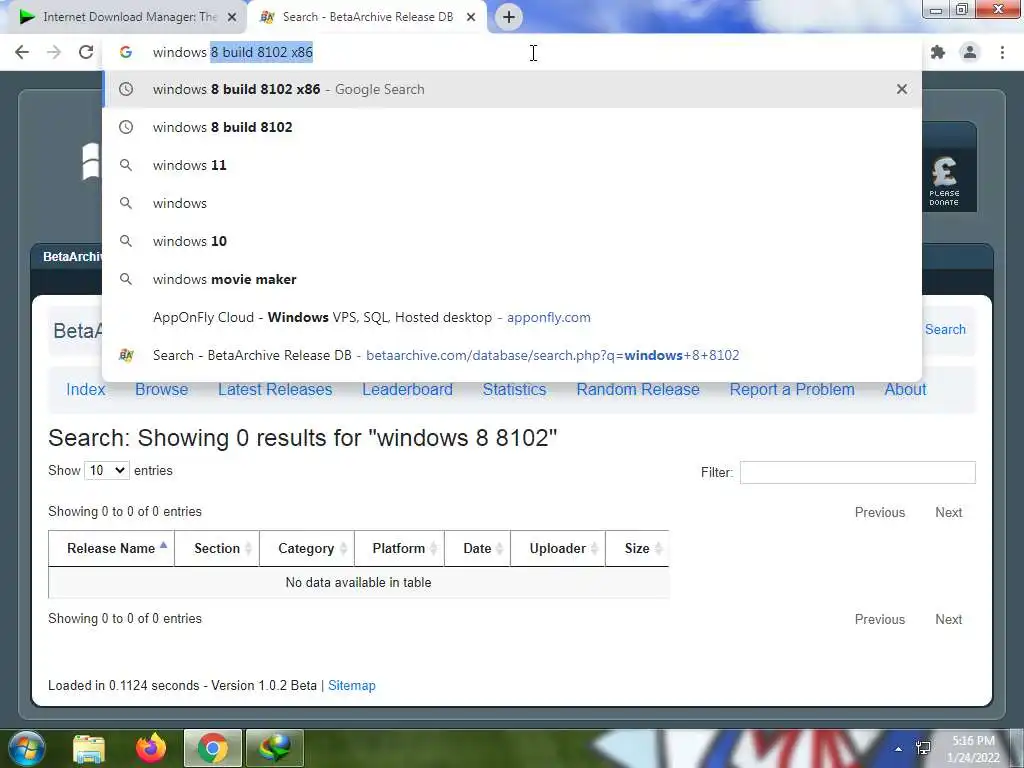Click the 'No data available in table' row
The height and width of the screenshot is (768, 1024).
(359, 583)
